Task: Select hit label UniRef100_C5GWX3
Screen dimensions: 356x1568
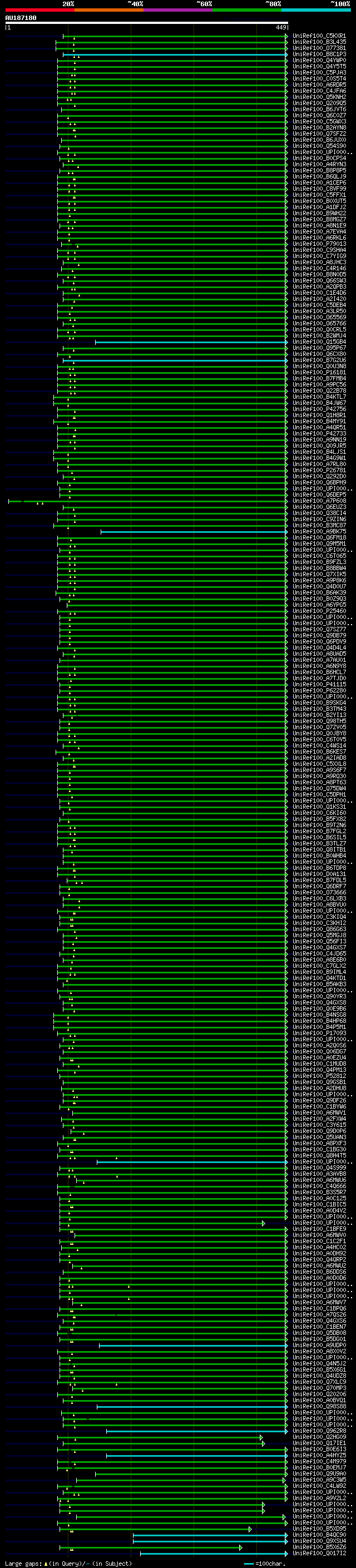Action: click(319, 122)
